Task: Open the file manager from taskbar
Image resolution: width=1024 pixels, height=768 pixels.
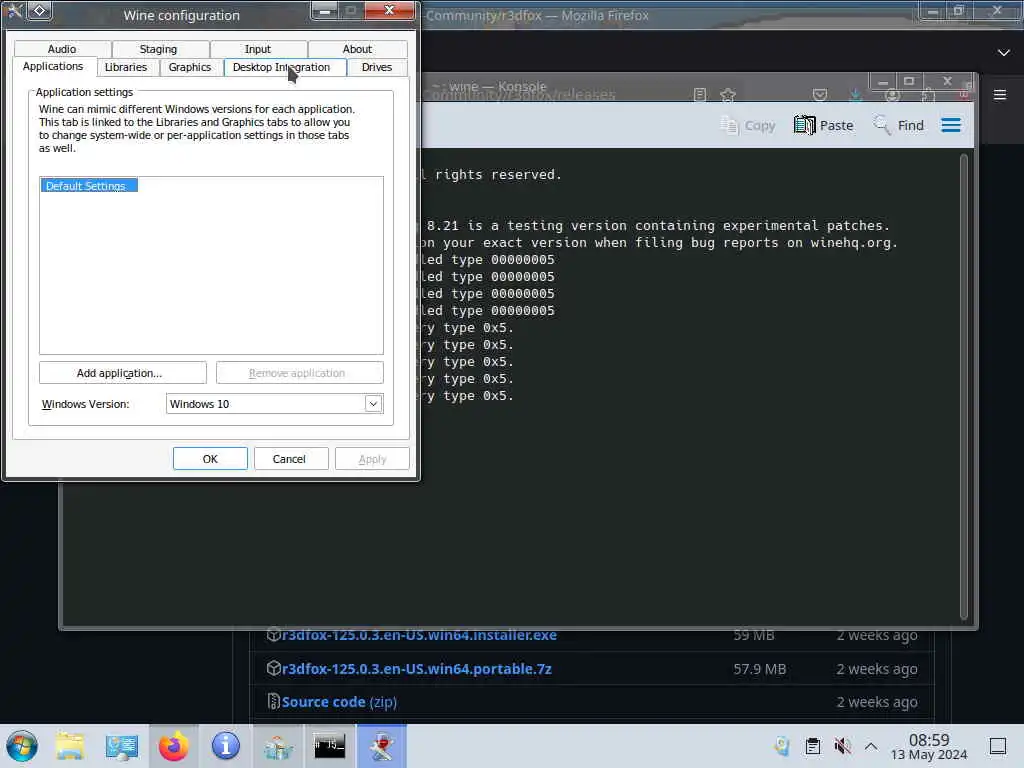Action: [69, 746]
